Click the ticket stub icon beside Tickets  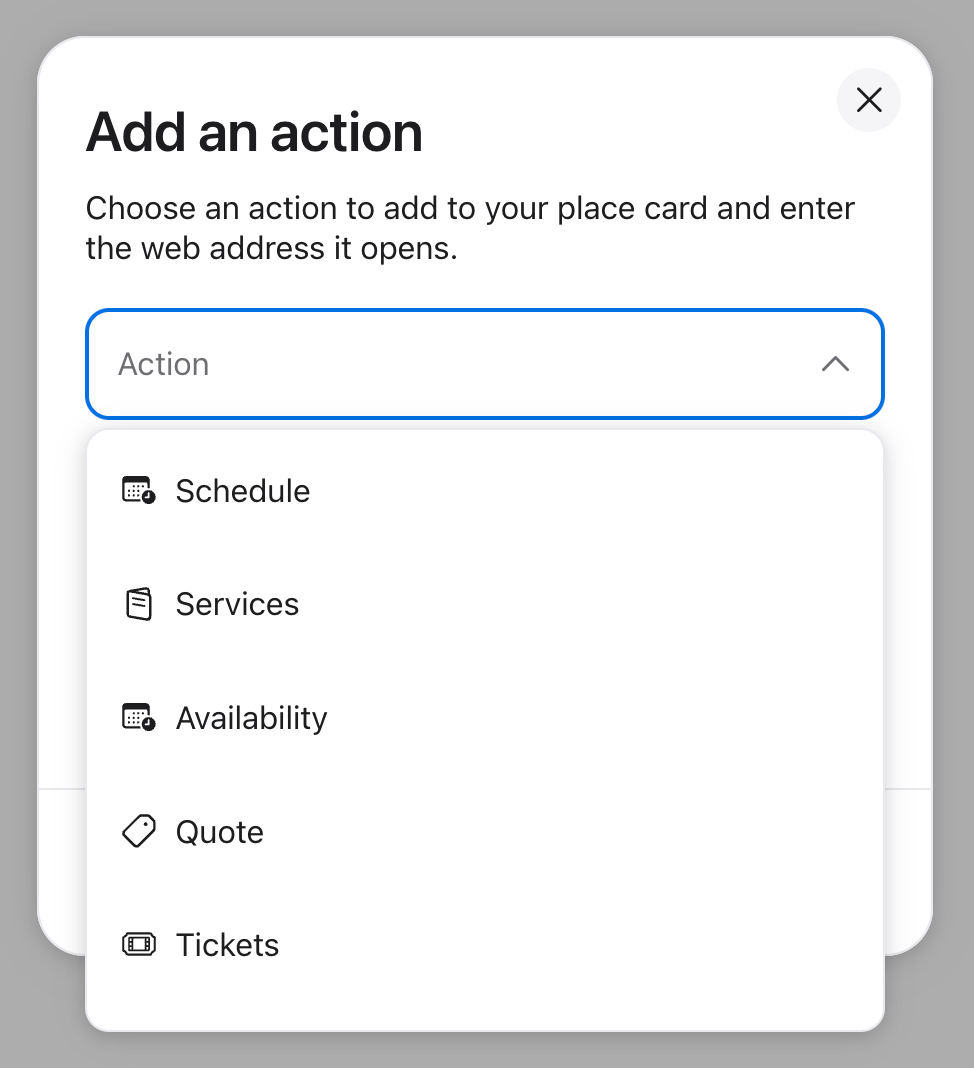coord(139,945)
